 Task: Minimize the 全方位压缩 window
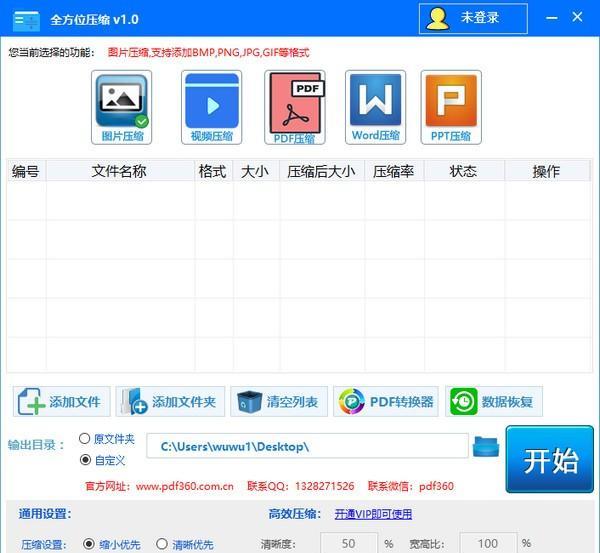(551, 18)
